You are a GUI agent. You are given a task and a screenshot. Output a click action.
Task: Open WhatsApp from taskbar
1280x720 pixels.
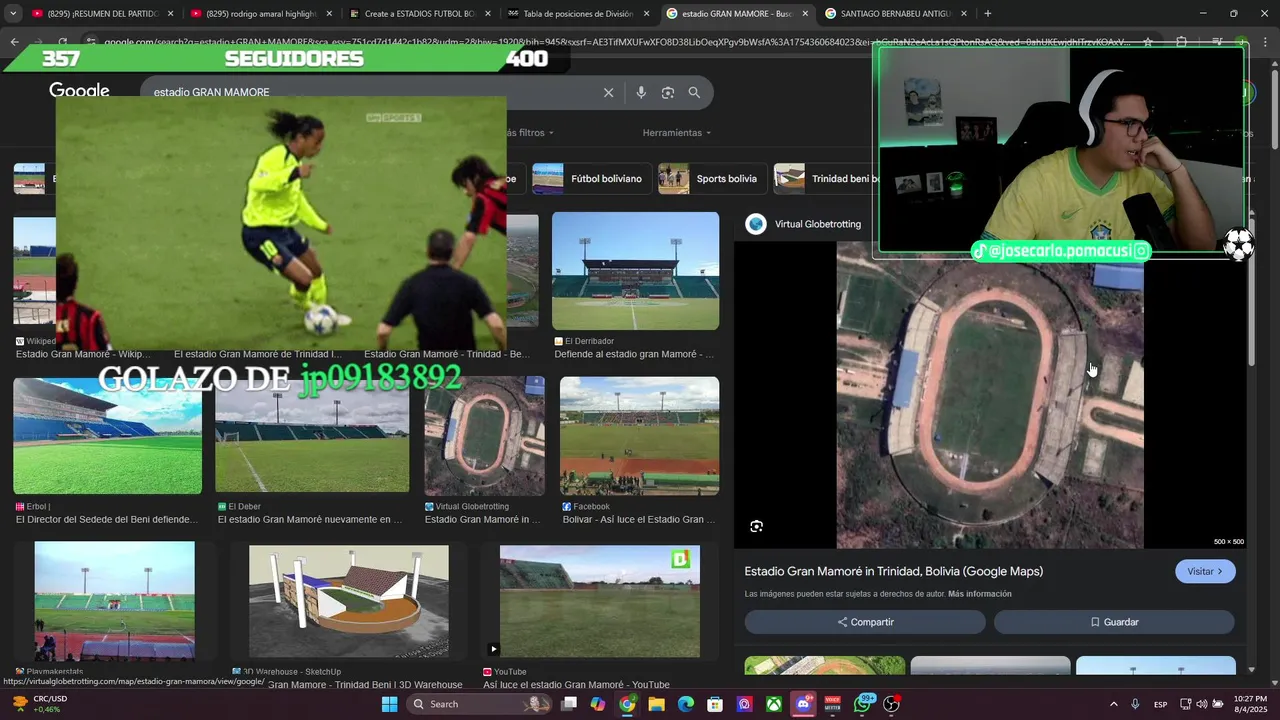[862, 704]
